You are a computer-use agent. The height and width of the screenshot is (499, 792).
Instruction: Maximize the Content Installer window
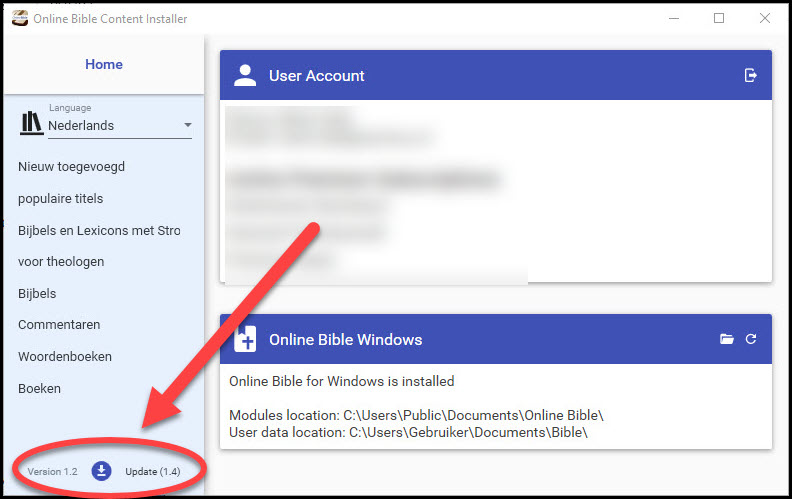(719, 18)
